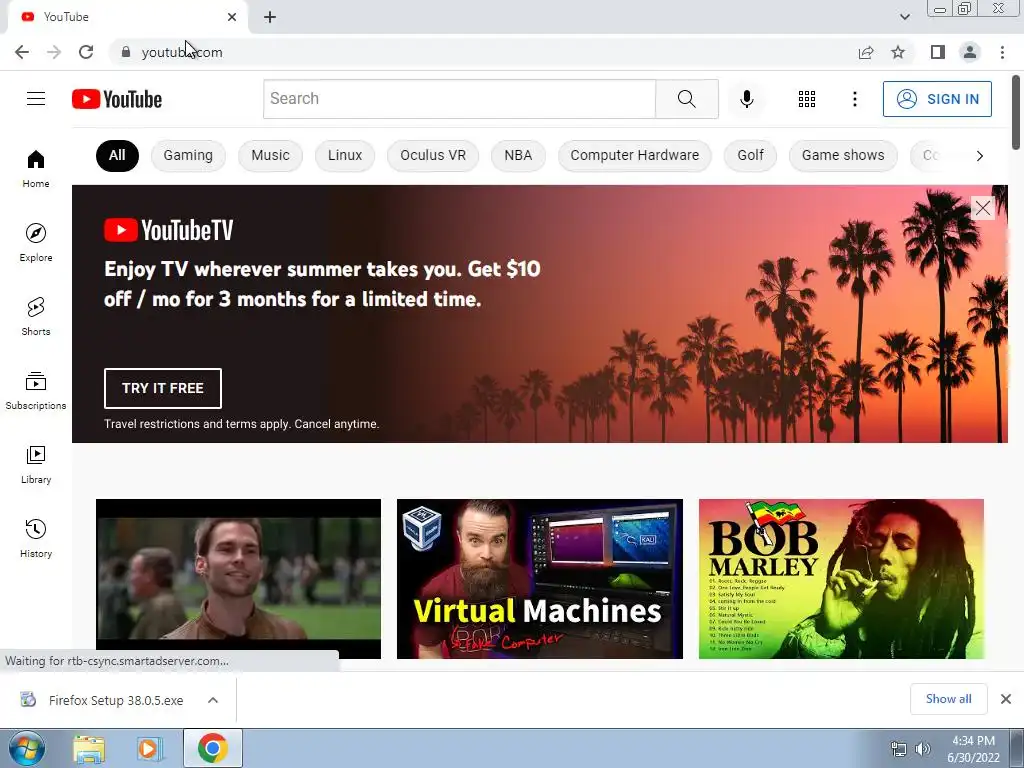Viewport: 1024px width, 768px height.
Task: Open YouTube settings three-dot menu
Action: pos(854,99)
